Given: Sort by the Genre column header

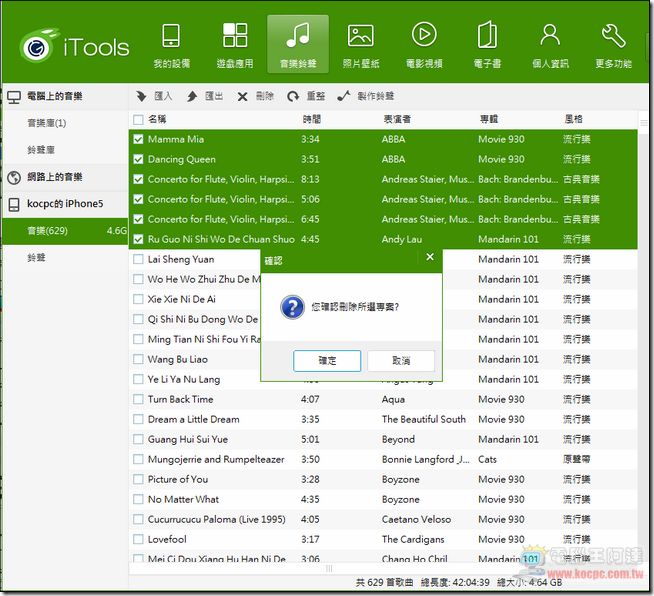Looking at the screenshot, I should [x=574, y=119].
